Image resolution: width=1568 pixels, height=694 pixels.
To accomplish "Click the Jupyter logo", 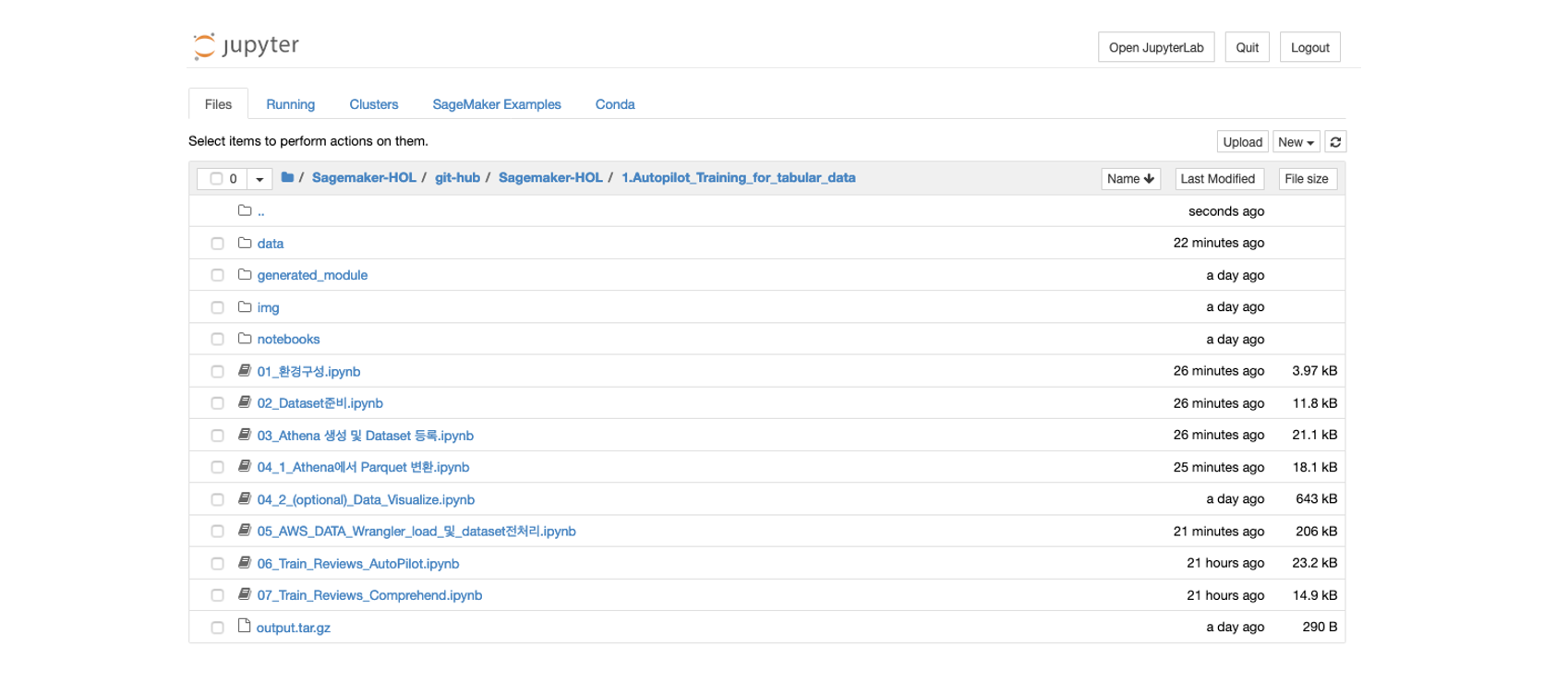I will point(246,45).
